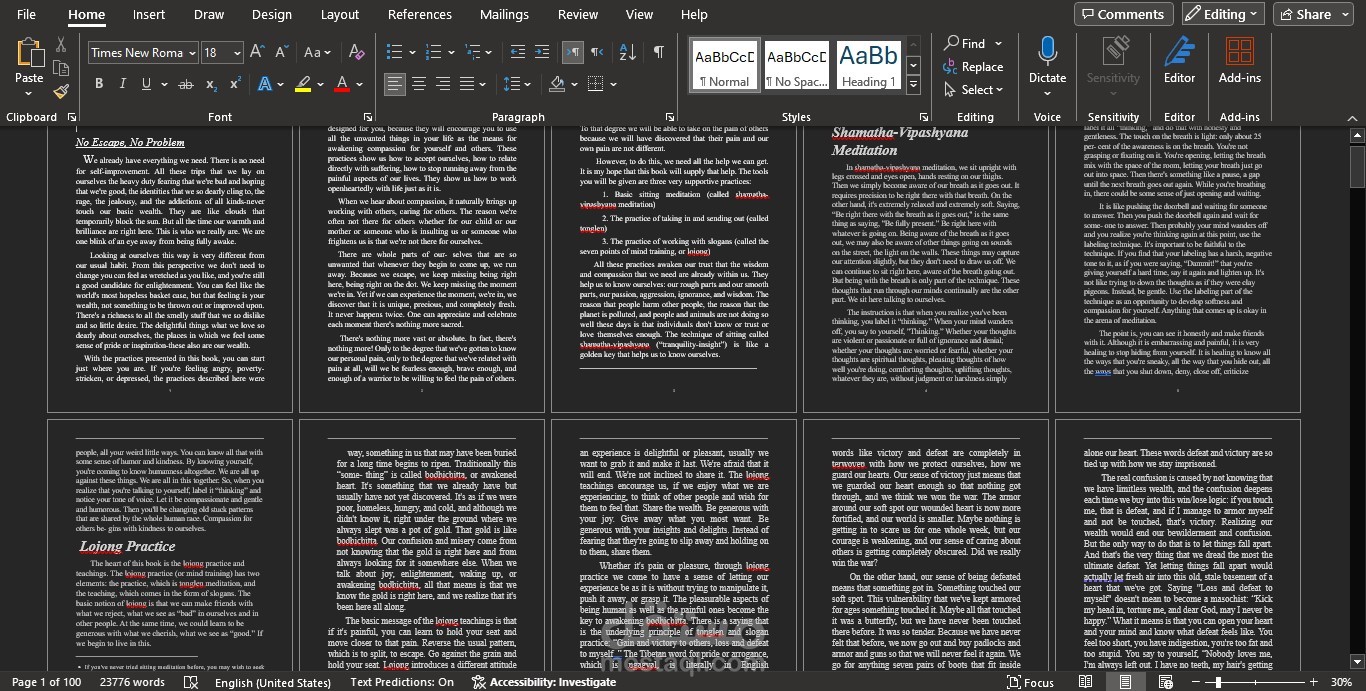
Task: Zoom in with plus button
Action: point(1312,682)
